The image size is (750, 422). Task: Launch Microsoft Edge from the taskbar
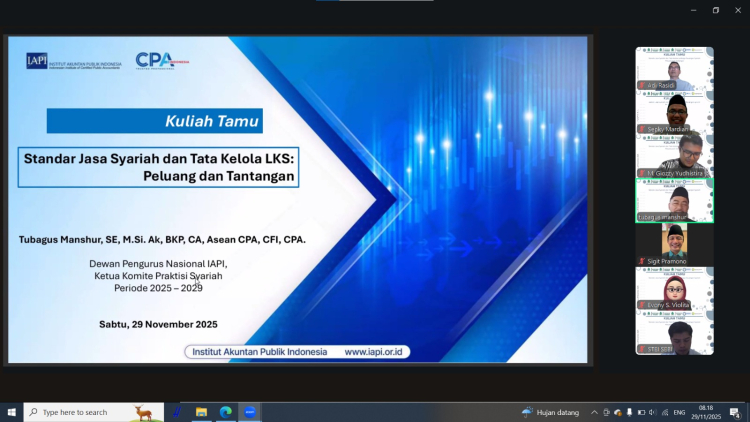tap(225, 412)
